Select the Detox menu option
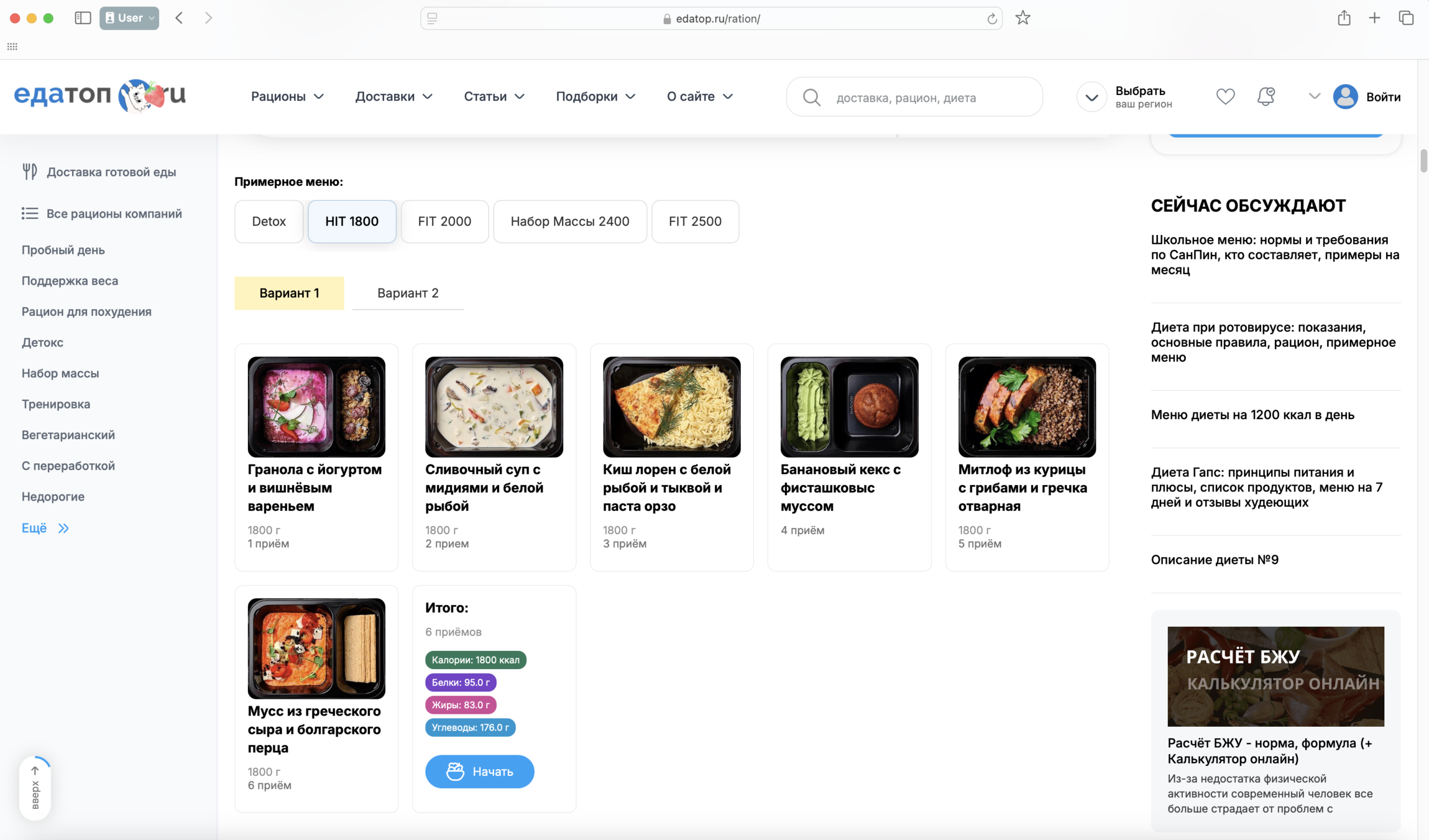 click(269, 222)
